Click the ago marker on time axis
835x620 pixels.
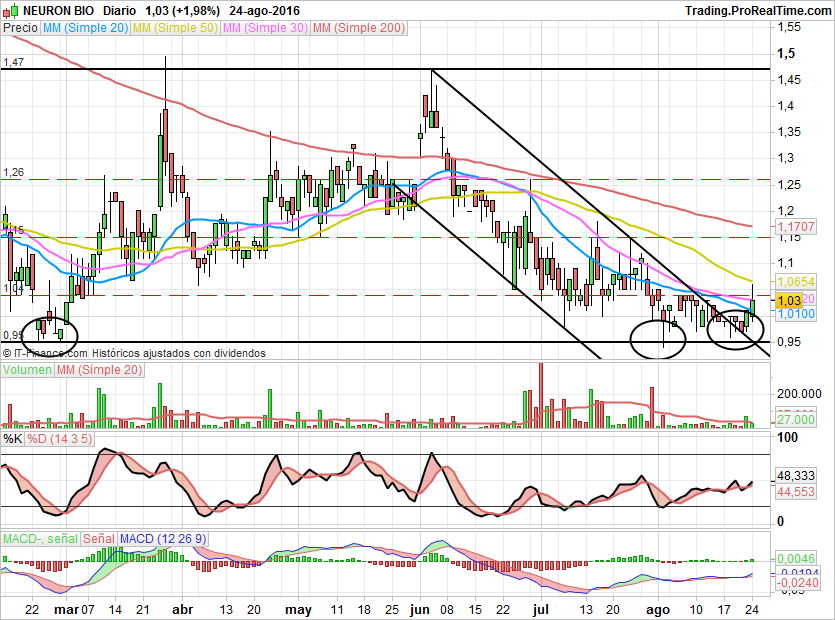(x=658, y=610)
